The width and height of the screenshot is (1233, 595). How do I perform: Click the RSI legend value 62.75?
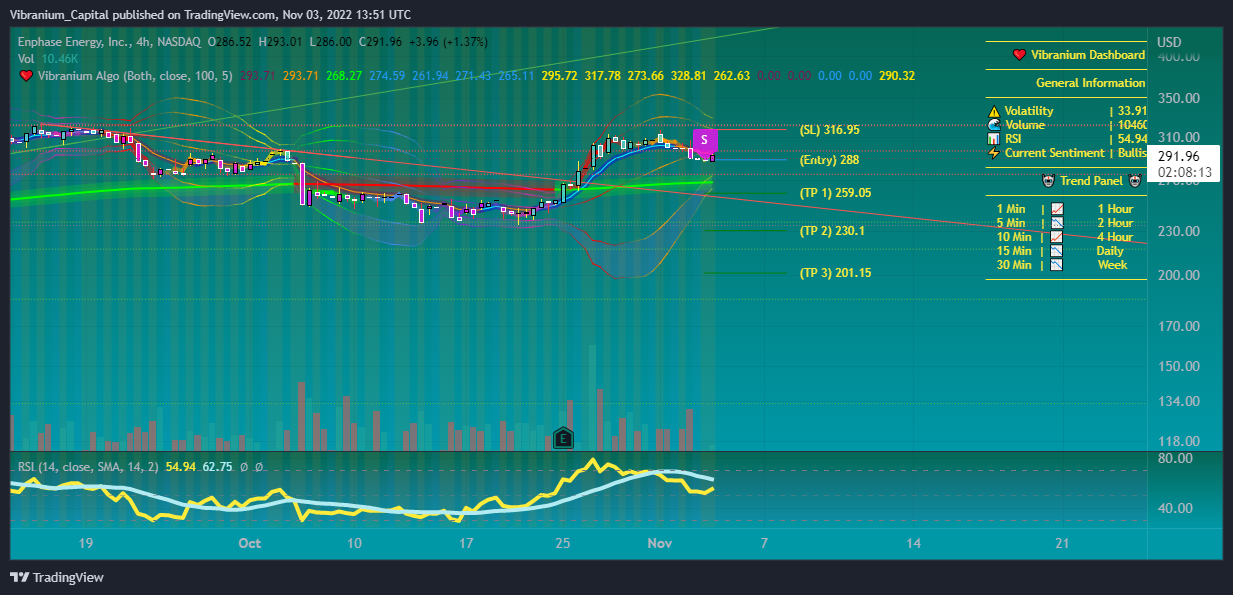pos(217,466)
